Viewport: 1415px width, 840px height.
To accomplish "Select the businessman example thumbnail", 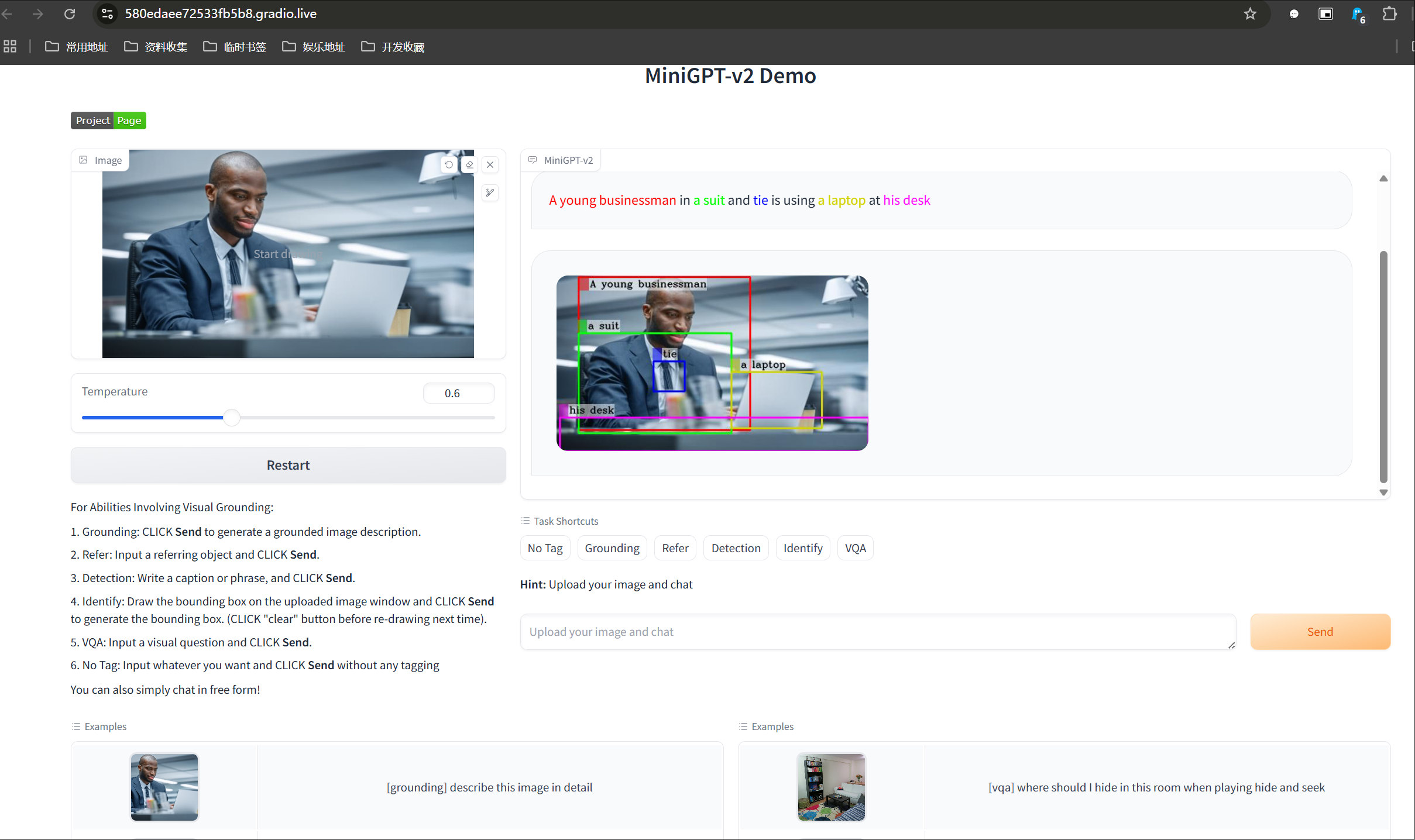I will click(164, 787).
